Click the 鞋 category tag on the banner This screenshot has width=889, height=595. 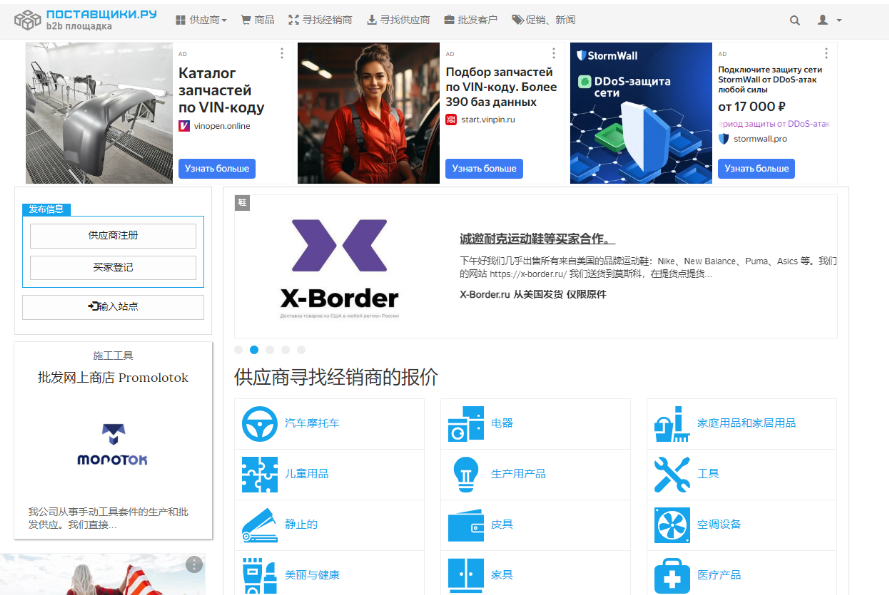242,202
